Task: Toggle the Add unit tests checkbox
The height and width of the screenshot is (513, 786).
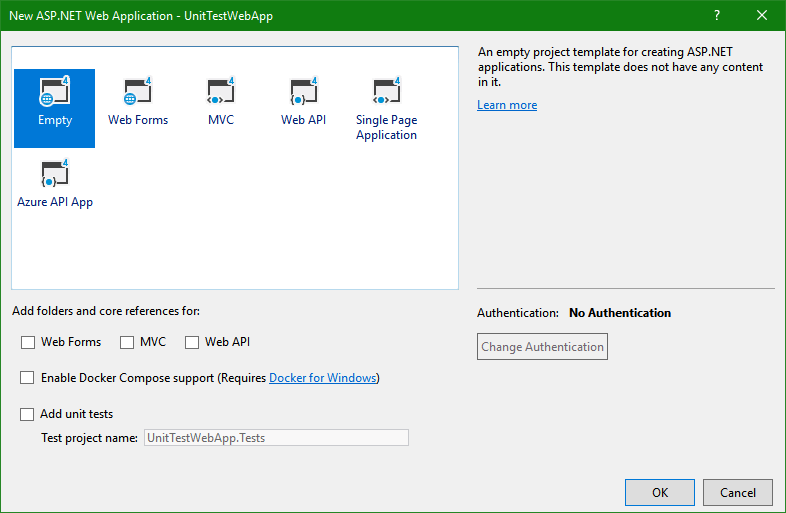Action: click(x=28, y=414)
